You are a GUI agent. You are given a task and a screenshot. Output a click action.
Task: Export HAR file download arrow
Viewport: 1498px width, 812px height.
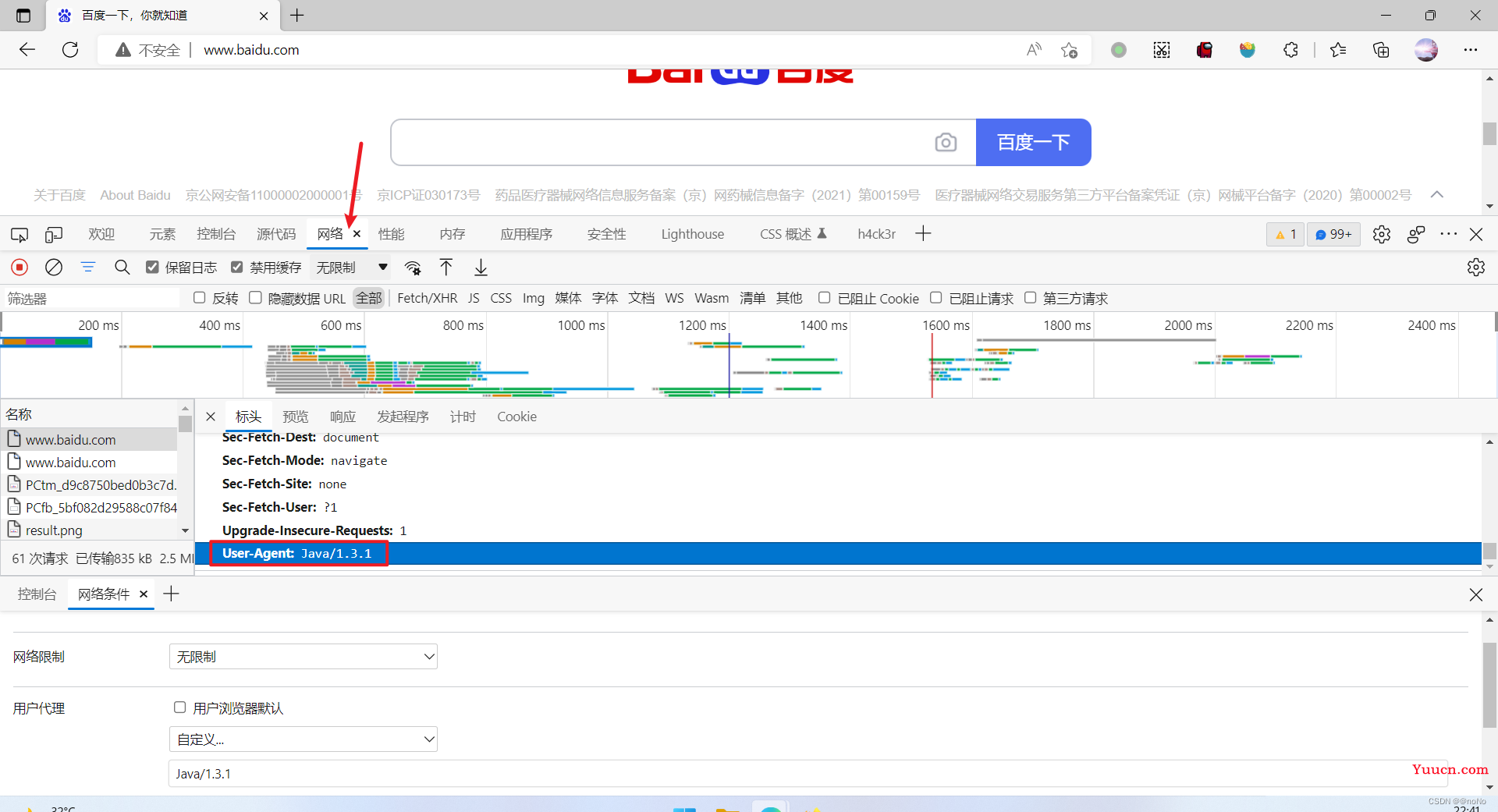click(x=481, y=268)
